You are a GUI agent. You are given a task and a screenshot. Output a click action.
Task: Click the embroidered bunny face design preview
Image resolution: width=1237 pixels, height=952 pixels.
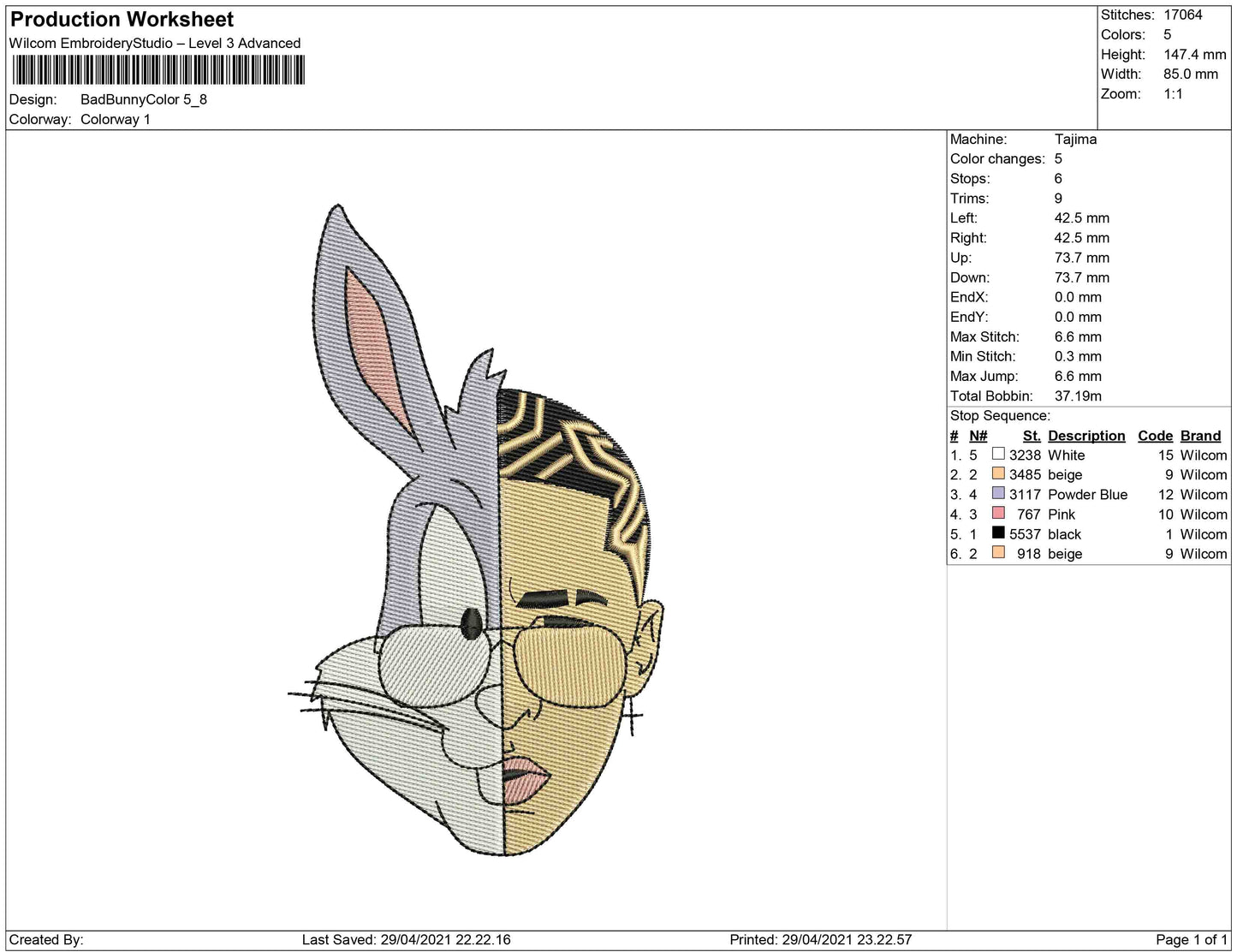pos(476,531)
